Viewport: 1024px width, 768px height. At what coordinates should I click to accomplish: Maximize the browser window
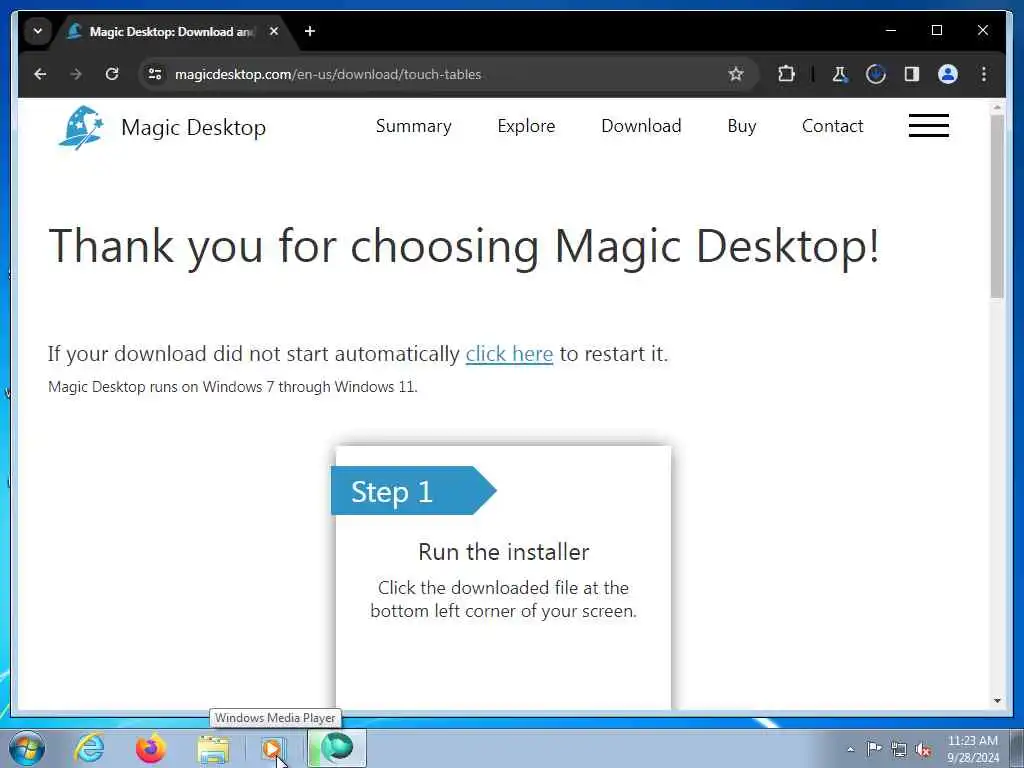tap(936, 30)
